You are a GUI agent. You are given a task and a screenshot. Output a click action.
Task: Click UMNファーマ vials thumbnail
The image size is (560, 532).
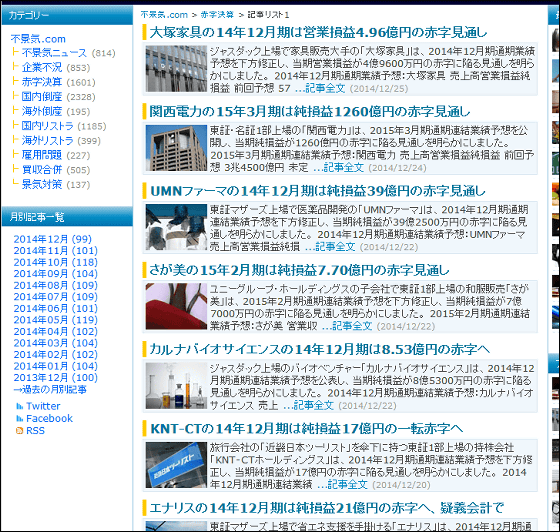pyautogui.click(x=176, y=227)
